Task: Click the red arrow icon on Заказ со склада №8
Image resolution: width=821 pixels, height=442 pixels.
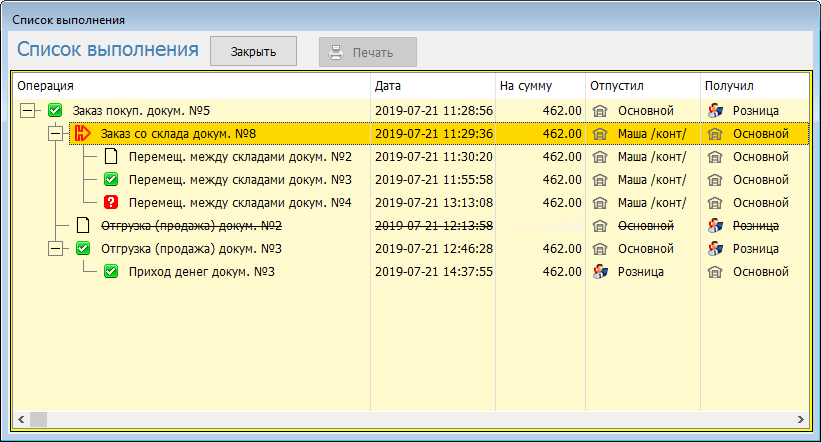Action: click(x=83, y=133)
